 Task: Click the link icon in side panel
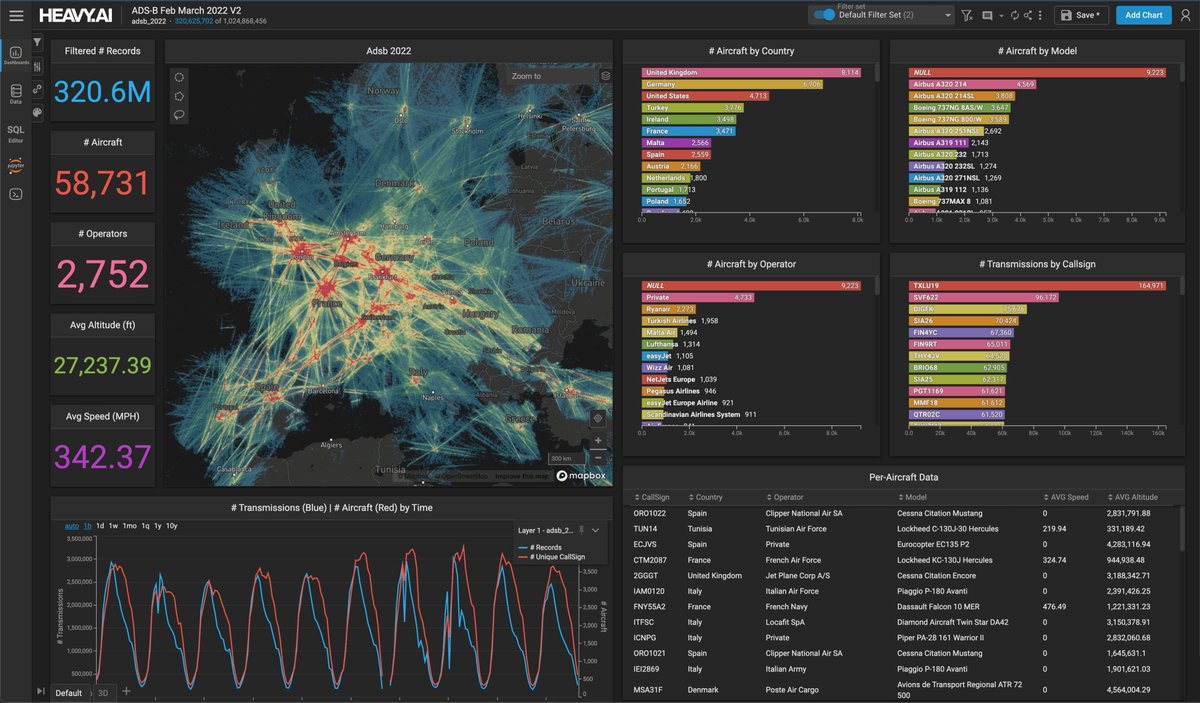click(x=38, y=89)
